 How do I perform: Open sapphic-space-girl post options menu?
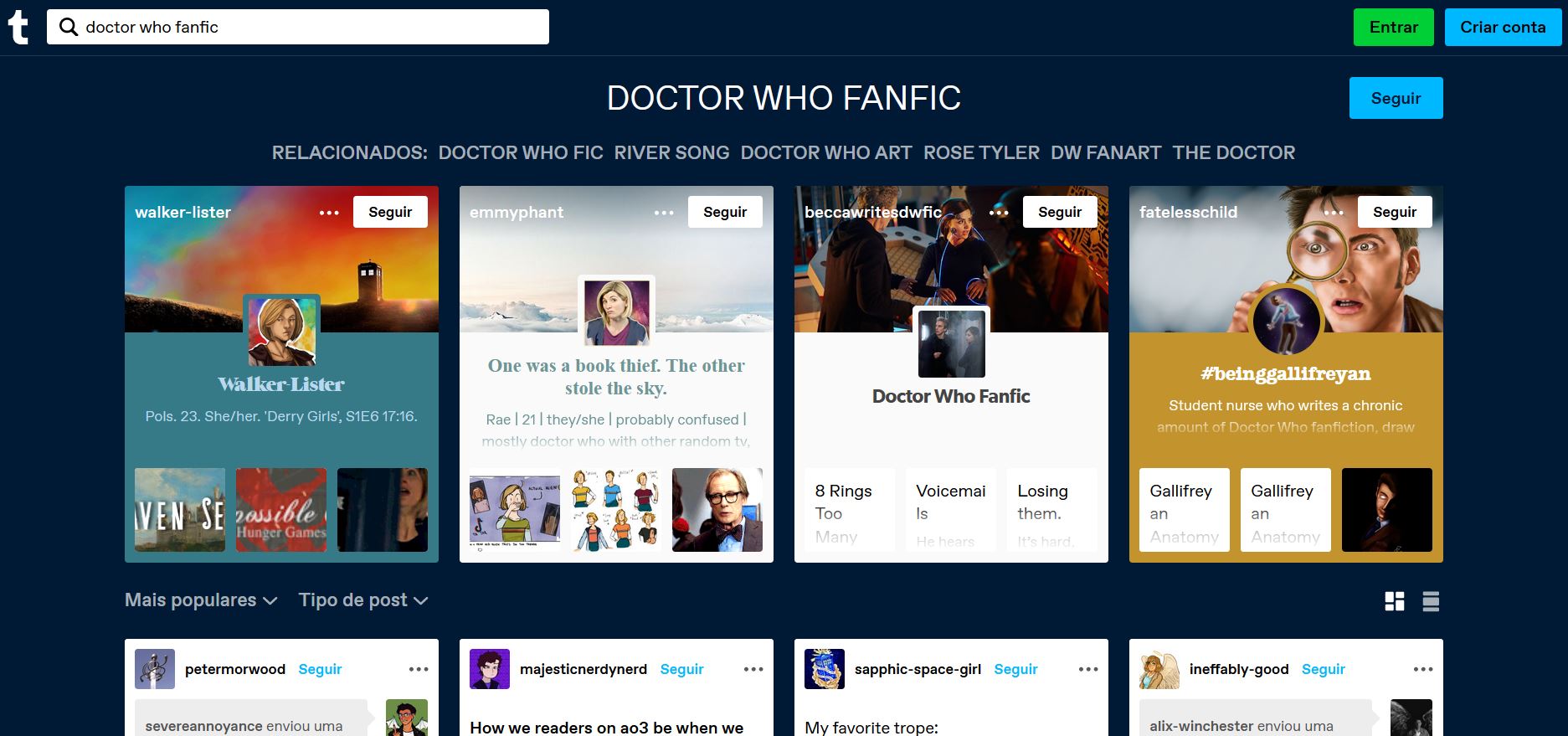tap(1088, 669)
